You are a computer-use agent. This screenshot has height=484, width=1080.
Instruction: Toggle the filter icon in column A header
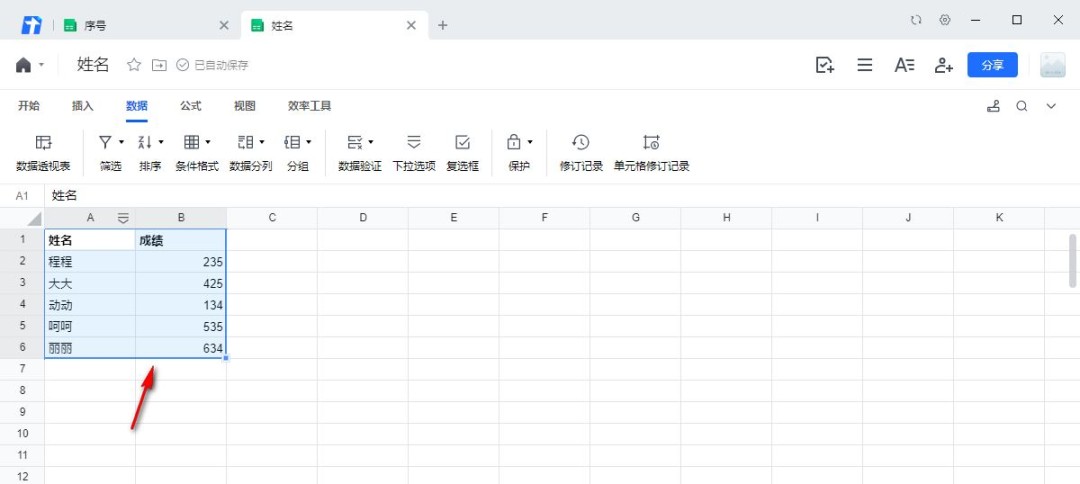123,218
